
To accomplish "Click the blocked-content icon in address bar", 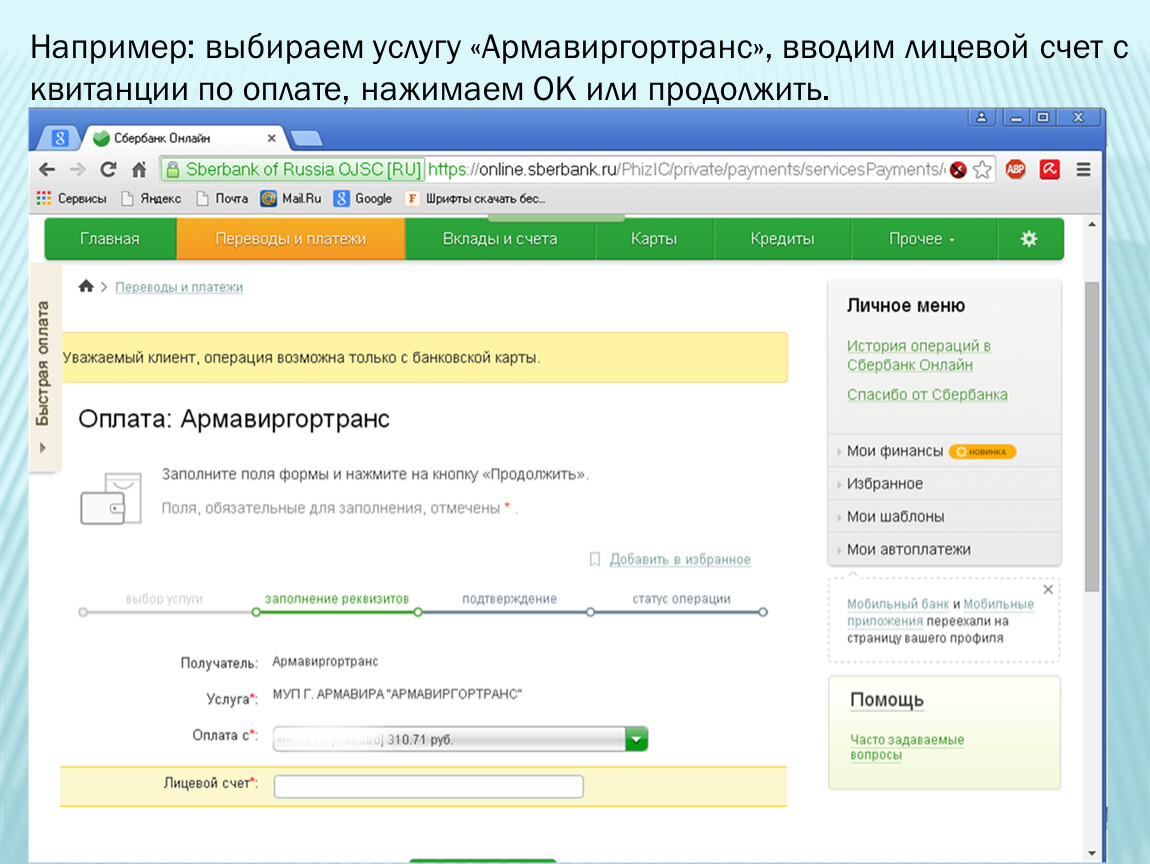I will [958, 170].
